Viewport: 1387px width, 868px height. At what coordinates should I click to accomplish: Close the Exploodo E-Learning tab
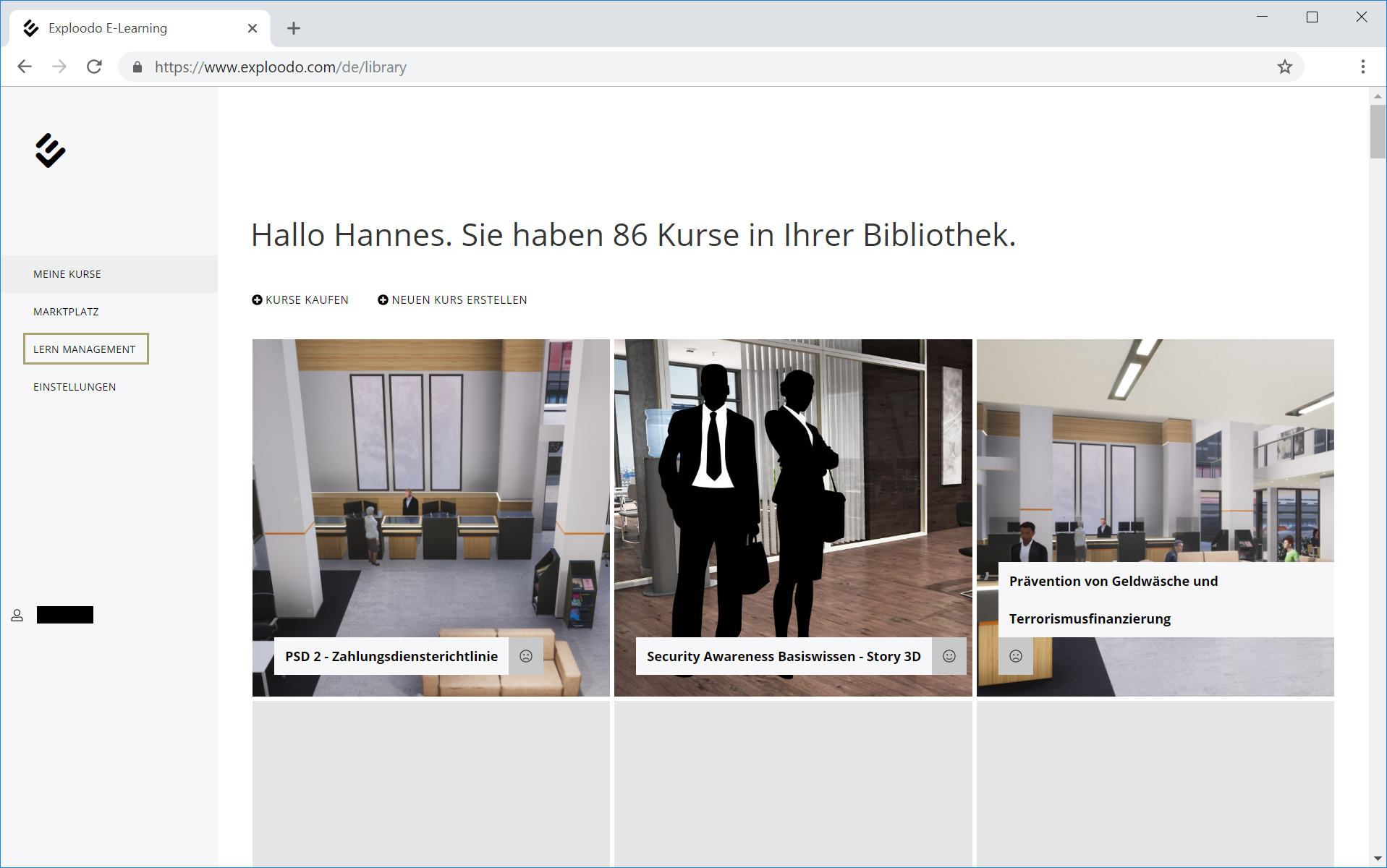[253, 28]
